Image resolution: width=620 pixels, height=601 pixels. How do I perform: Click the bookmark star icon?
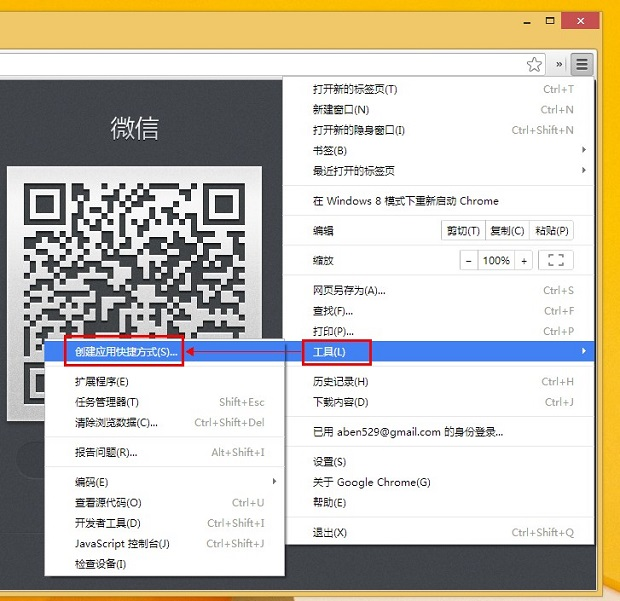coord(535,64)
